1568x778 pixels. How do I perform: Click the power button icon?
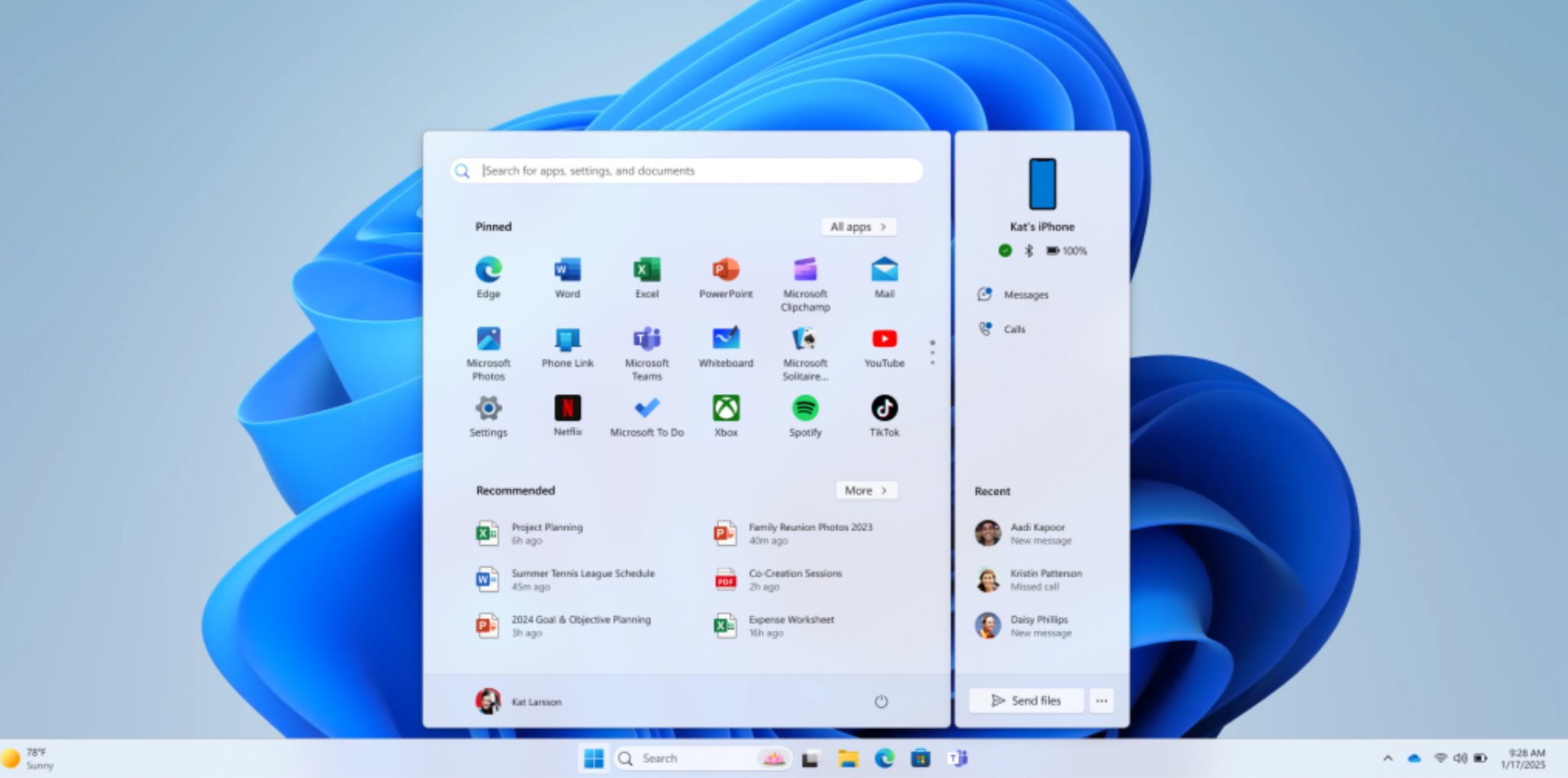[881, 702]
